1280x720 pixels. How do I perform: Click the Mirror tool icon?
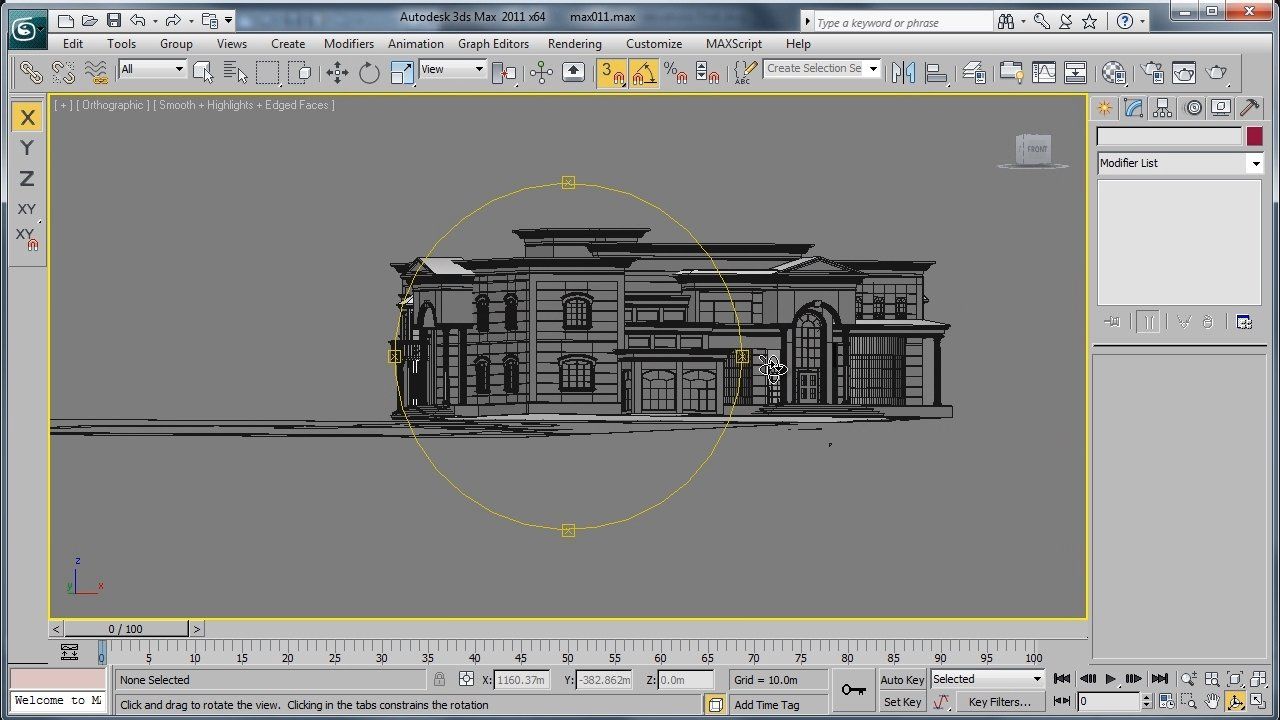[x=903, y=72]
